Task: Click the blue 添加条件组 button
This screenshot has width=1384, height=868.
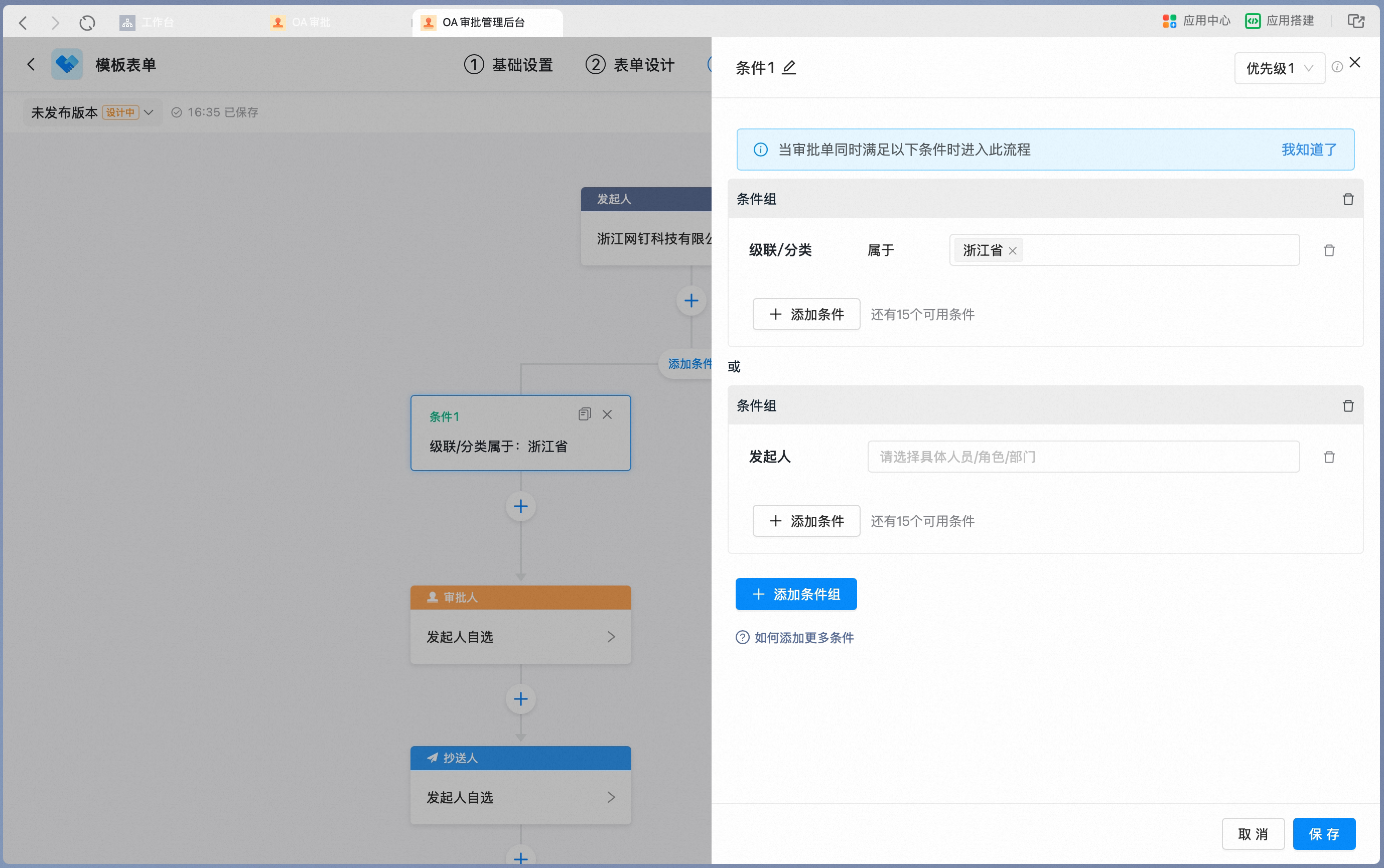Action: pyautogui.click(x=795, y=594)
